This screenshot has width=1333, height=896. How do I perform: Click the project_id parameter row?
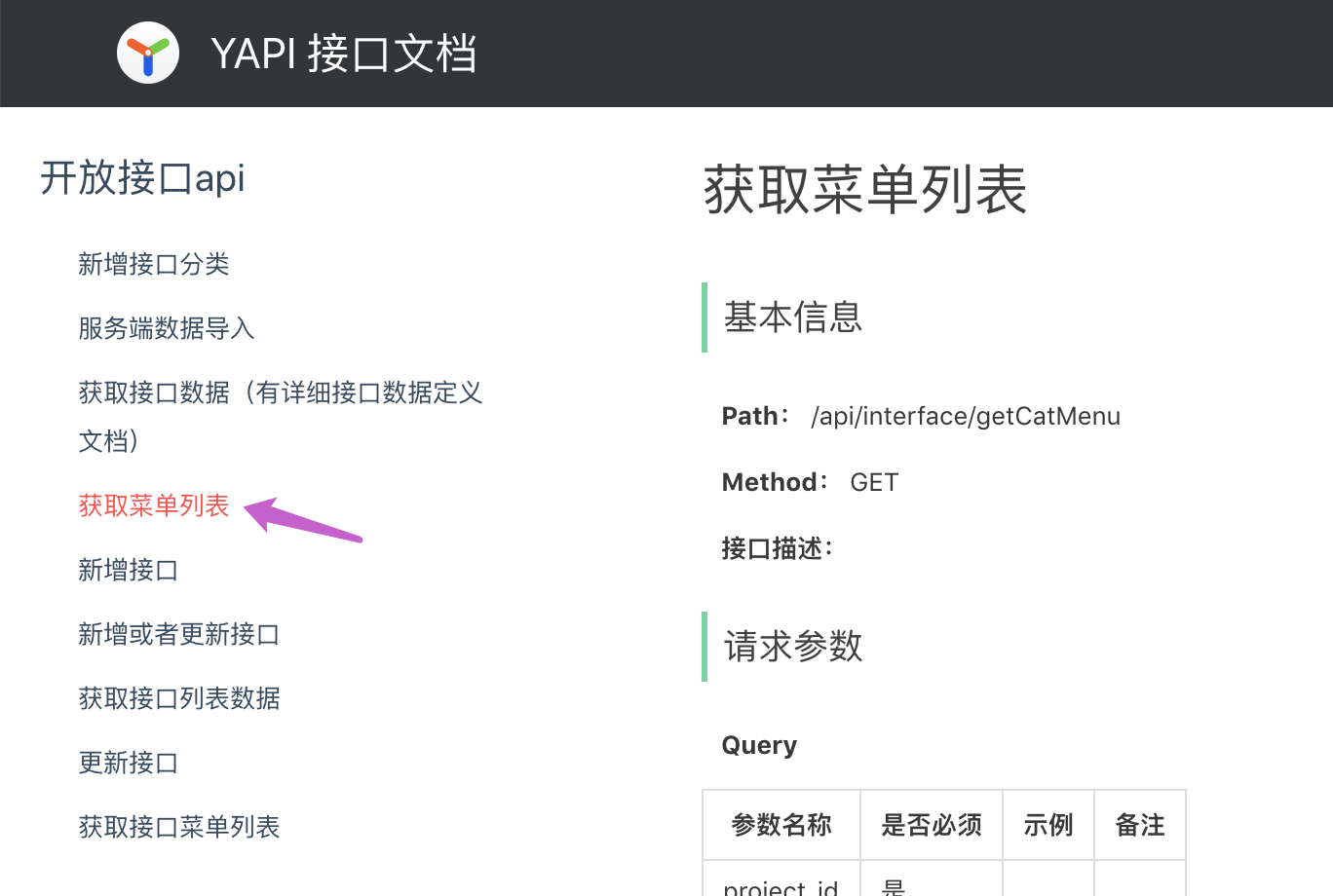(781, 884)
